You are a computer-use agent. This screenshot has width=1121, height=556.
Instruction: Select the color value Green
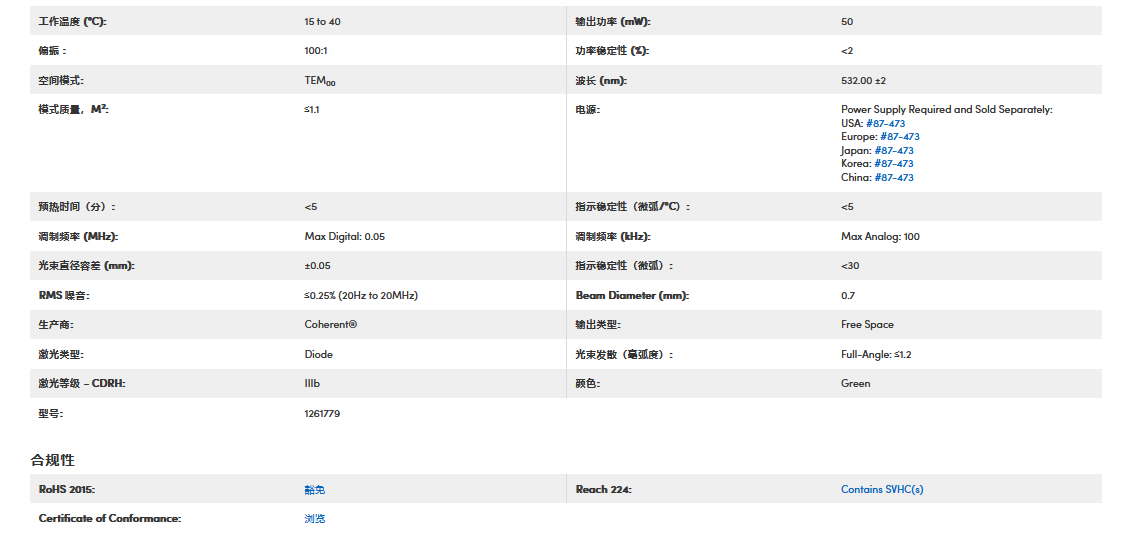pyautogui.click(x=855, y=384)
